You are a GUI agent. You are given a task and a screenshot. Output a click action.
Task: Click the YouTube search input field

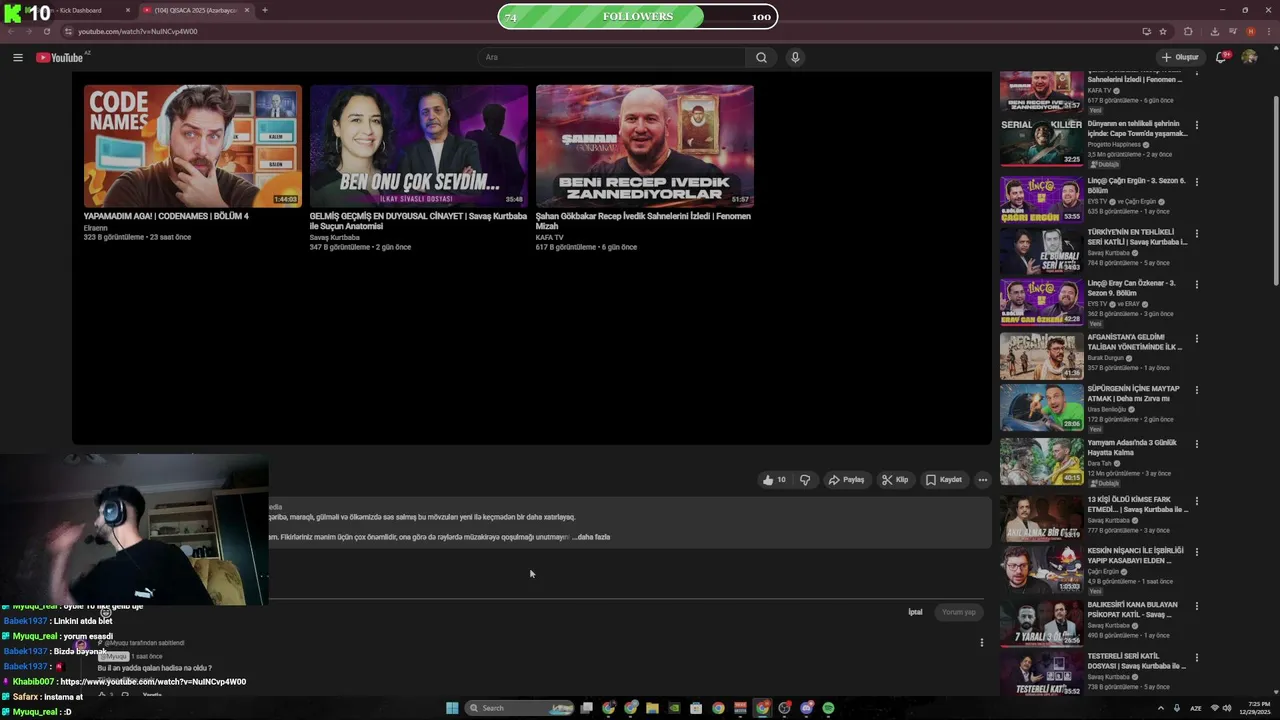[612, 57]
